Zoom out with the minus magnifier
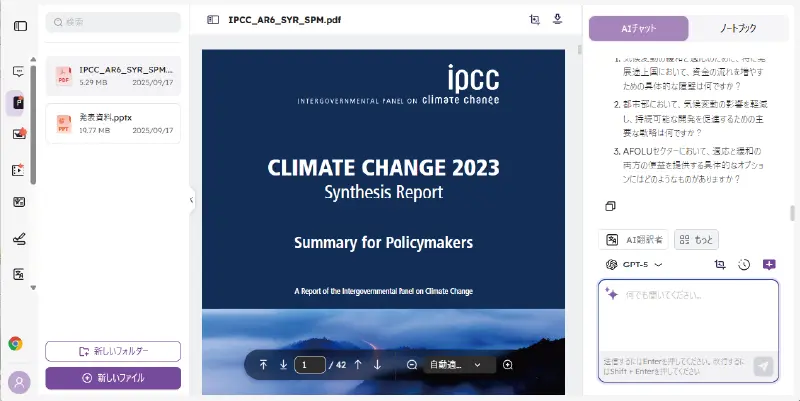 (412, 365)
